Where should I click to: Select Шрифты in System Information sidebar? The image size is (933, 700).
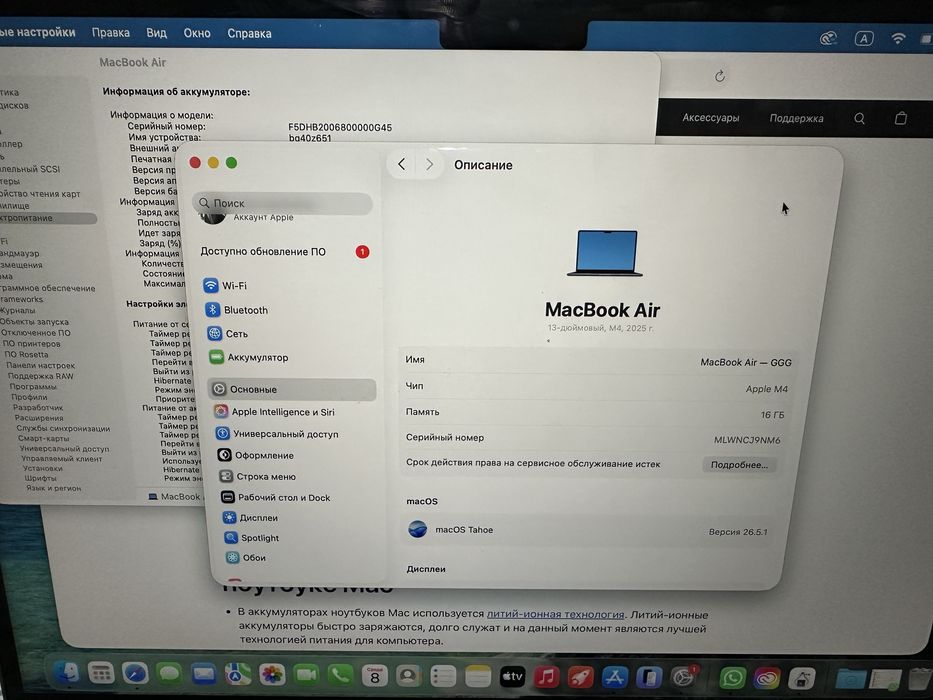(x=40, y=478)
